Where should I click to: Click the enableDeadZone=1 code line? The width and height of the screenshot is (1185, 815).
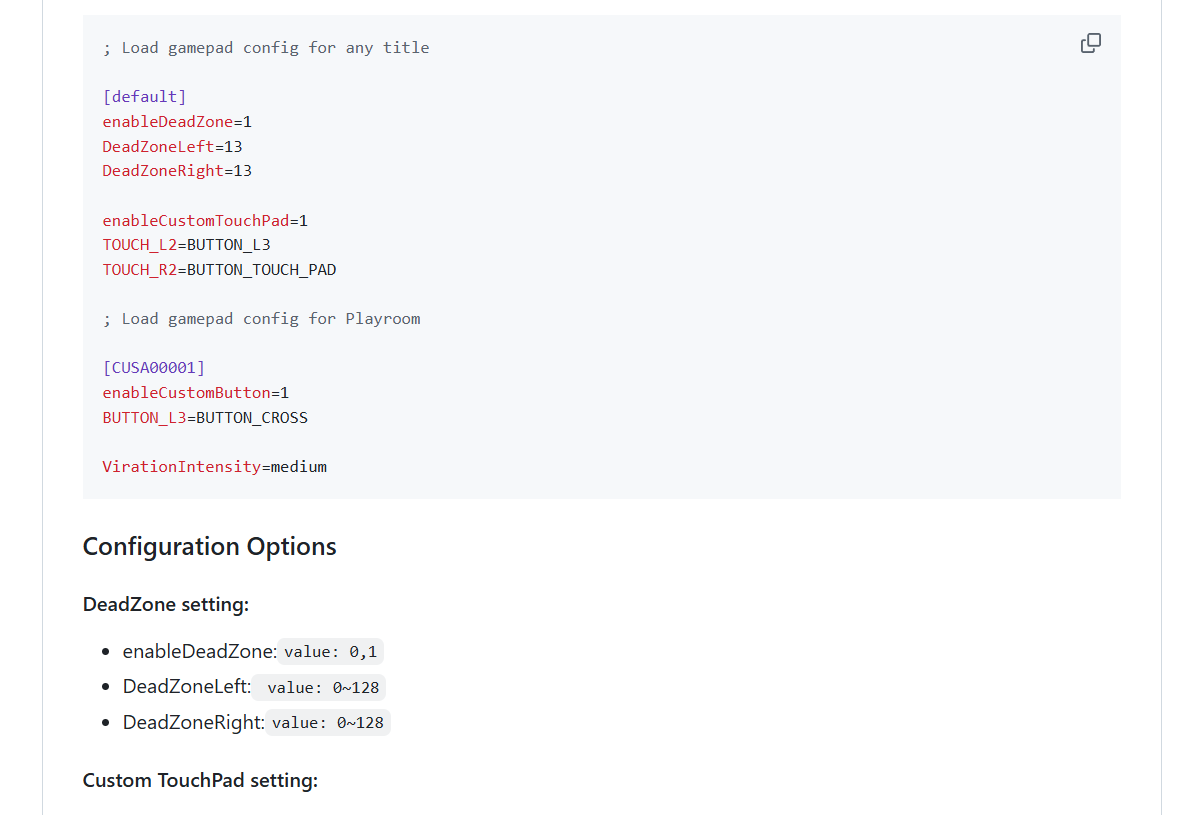pyautogui.click(x=177, y=122)
